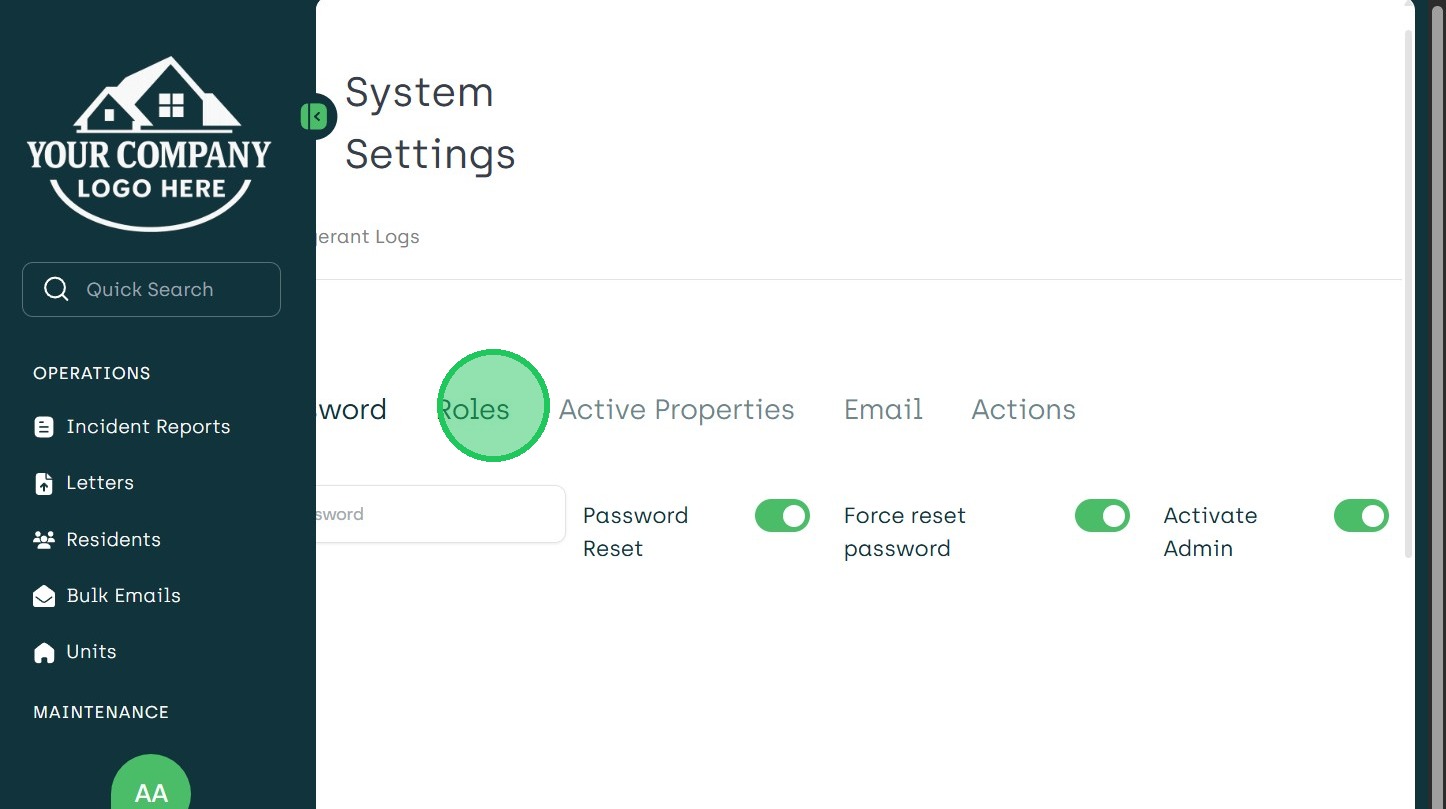Click the Incident Reports document icon
Viewport: 1446px width, 809px height.
pyautogui.click(x=44, y=427)
